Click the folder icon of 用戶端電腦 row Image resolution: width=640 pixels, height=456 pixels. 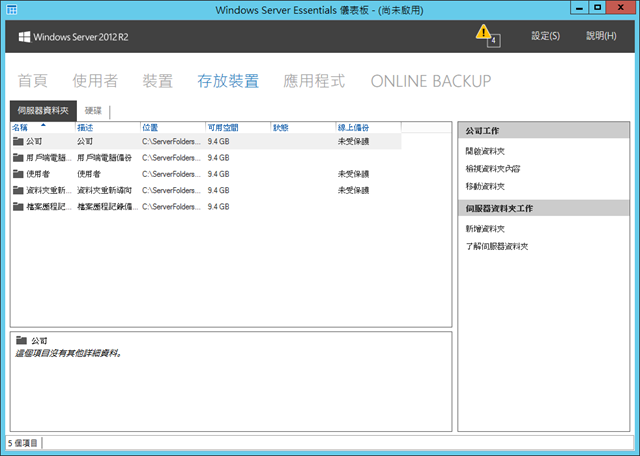(x=18, y=158)
